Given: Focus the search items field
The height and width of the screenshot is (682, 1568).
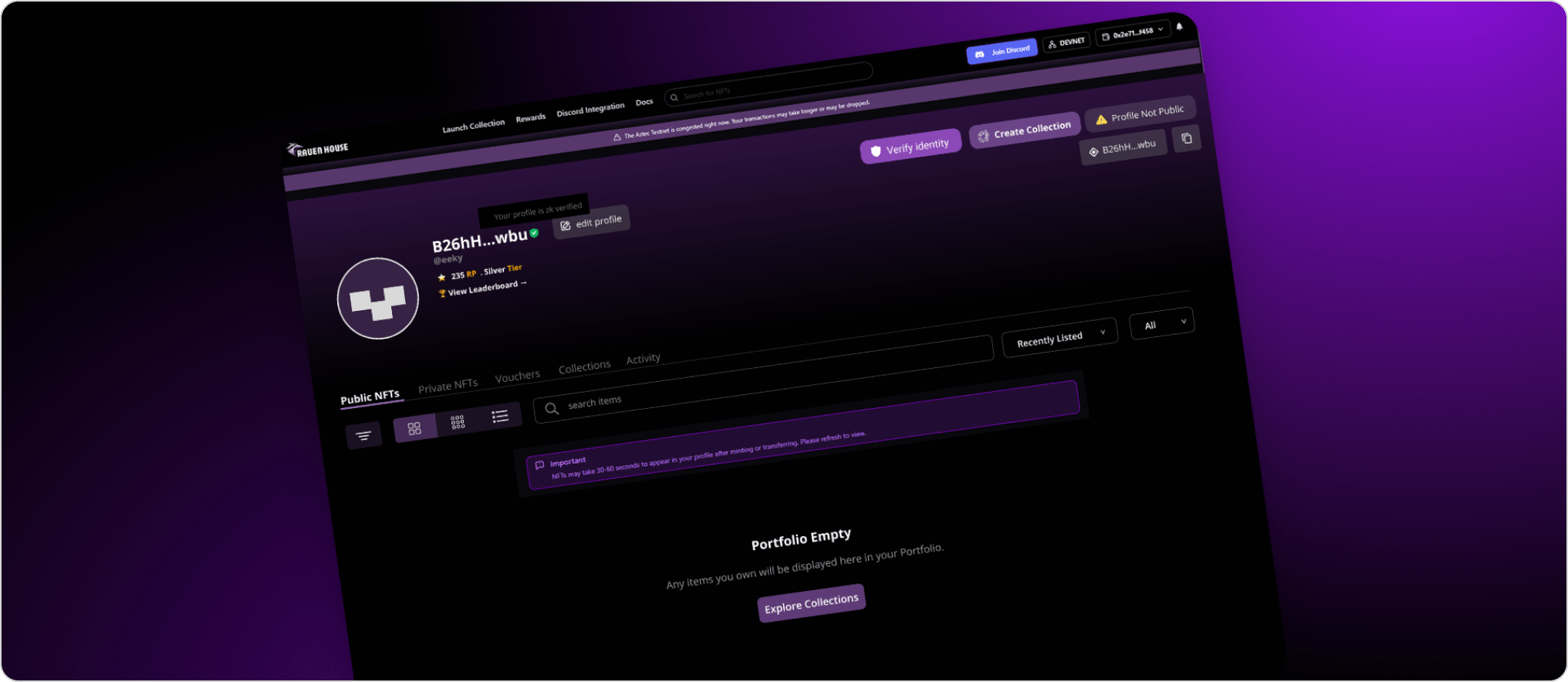Looking at the screenshot, I should [x=762, y=380].
